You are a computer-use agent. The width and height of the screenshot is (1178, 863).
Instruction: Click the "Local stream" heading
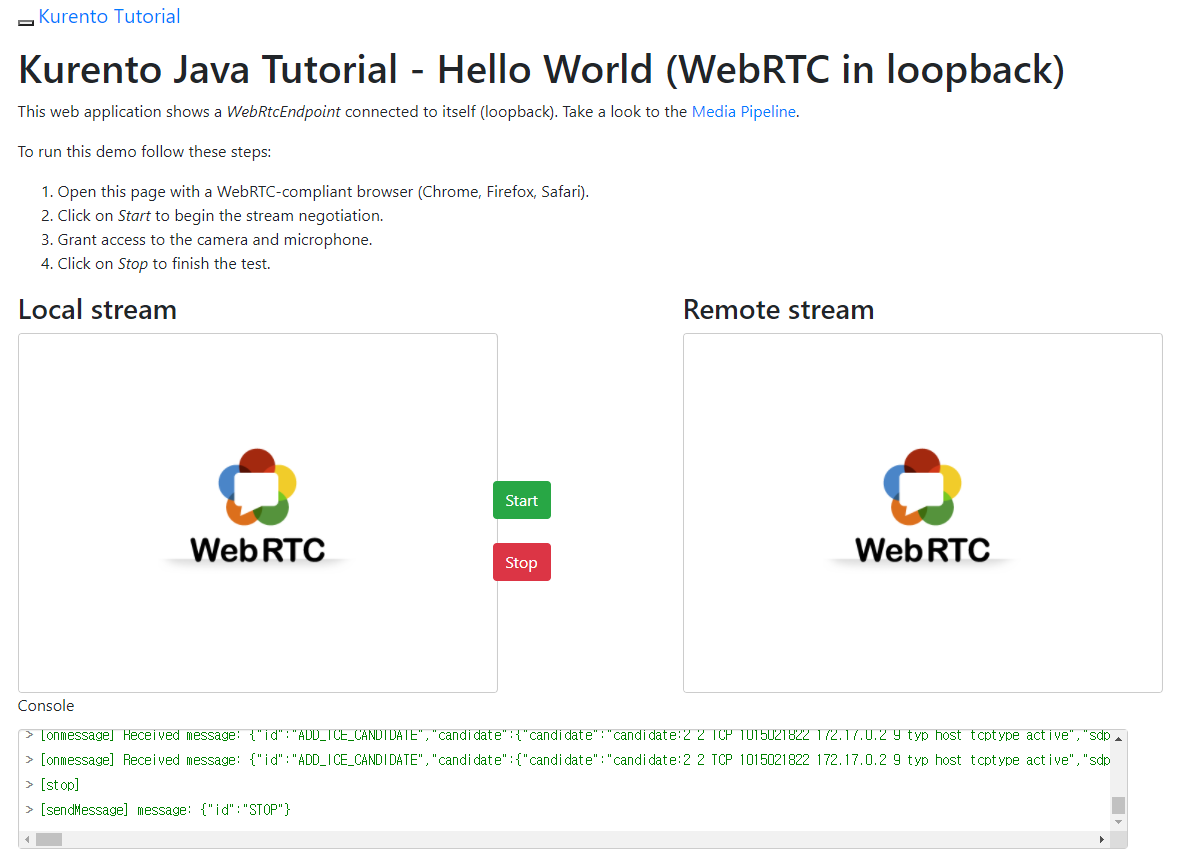pyautogui.click(x=98, y=309)
